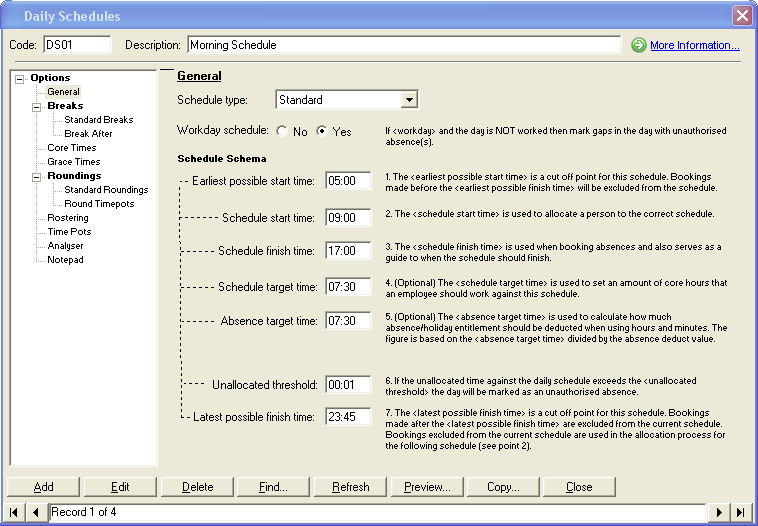Click Schedule target time field

click(x=348, y=287)
